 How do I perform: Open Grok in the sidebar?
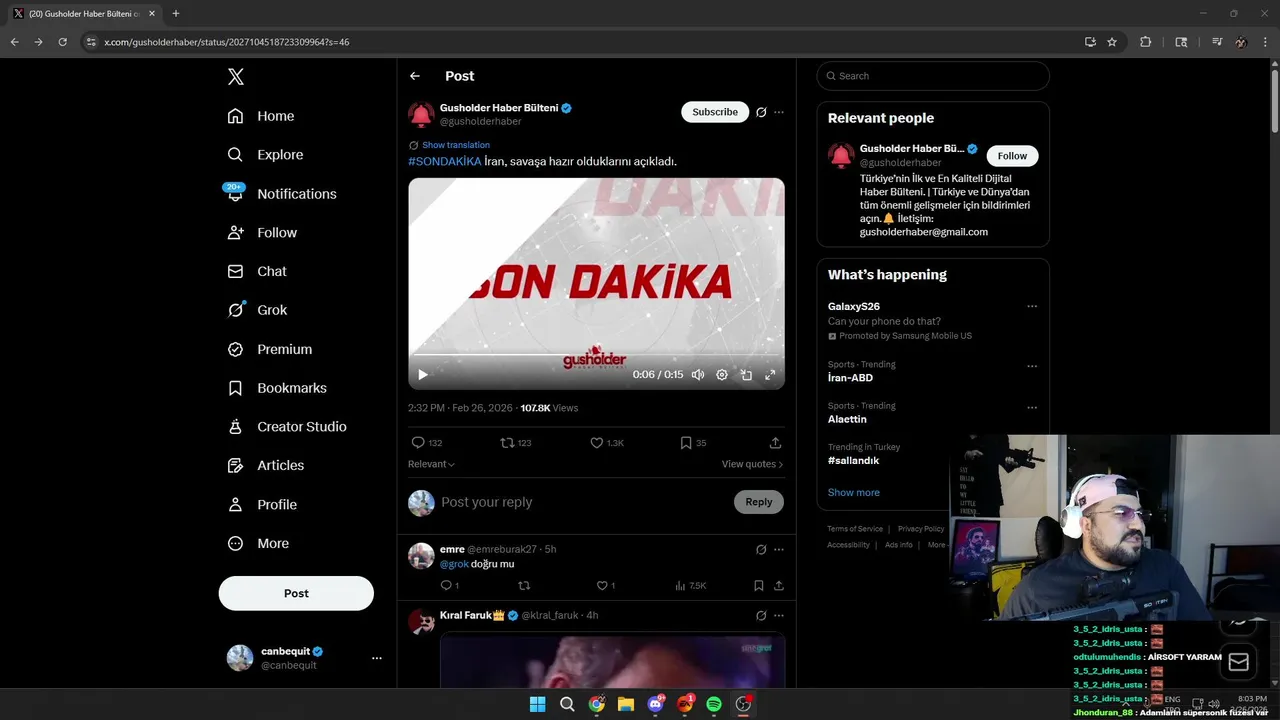(x=257, y=310)
